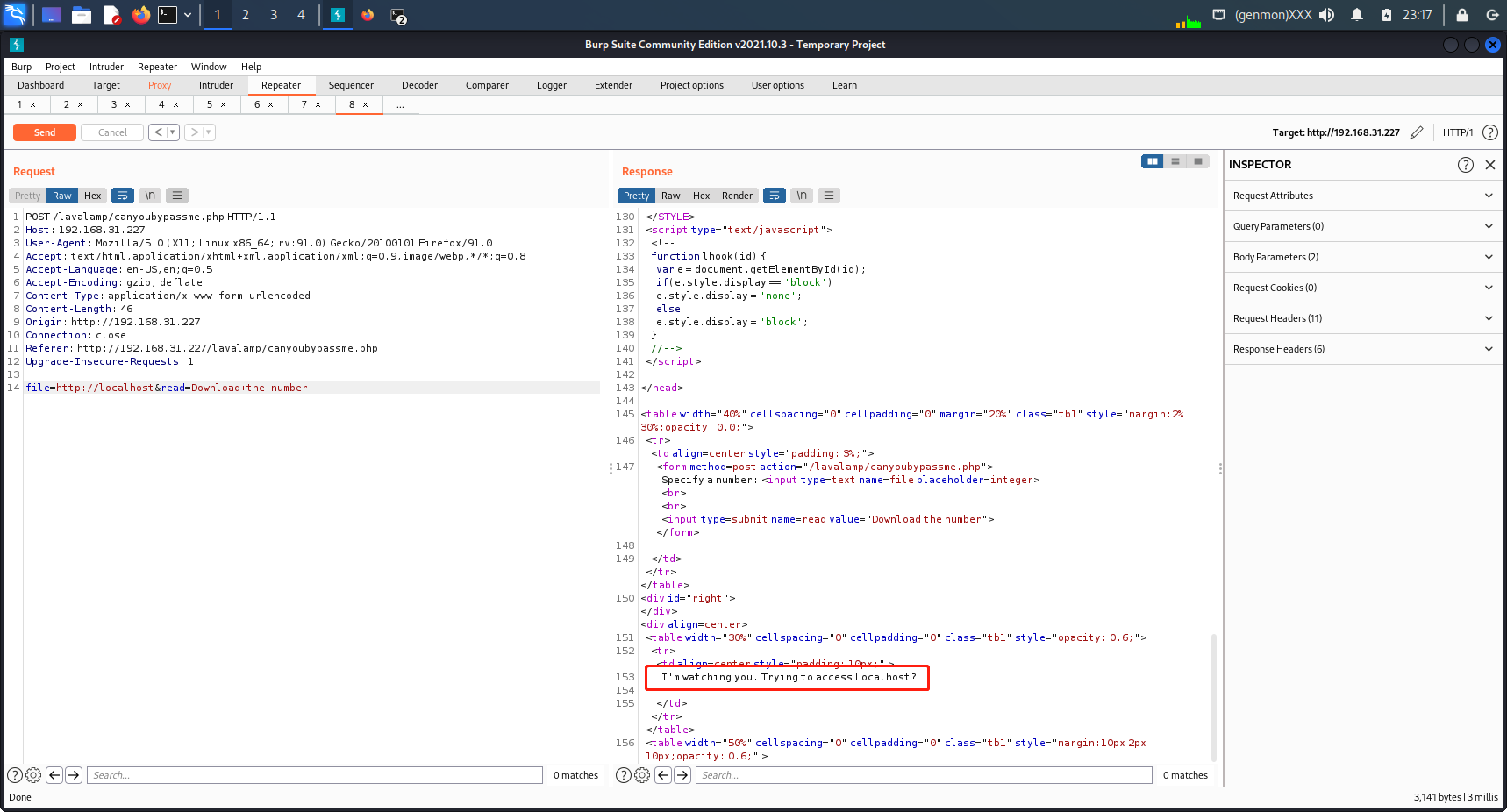The image size is (1507, 812).
Task: Click the lock screen icon
Action: [x=1462, y=15]
